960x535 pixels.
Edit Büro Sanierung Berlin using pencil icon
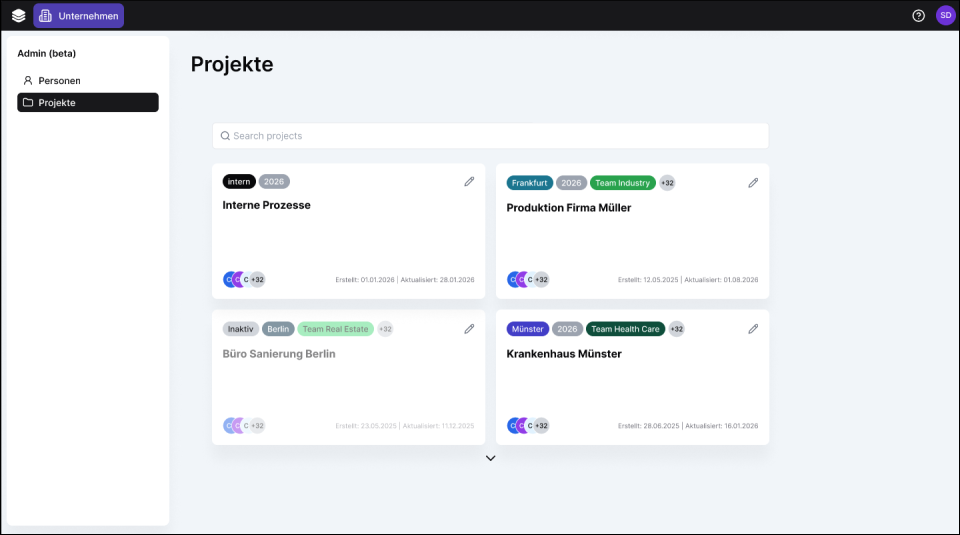pos(469,329)
